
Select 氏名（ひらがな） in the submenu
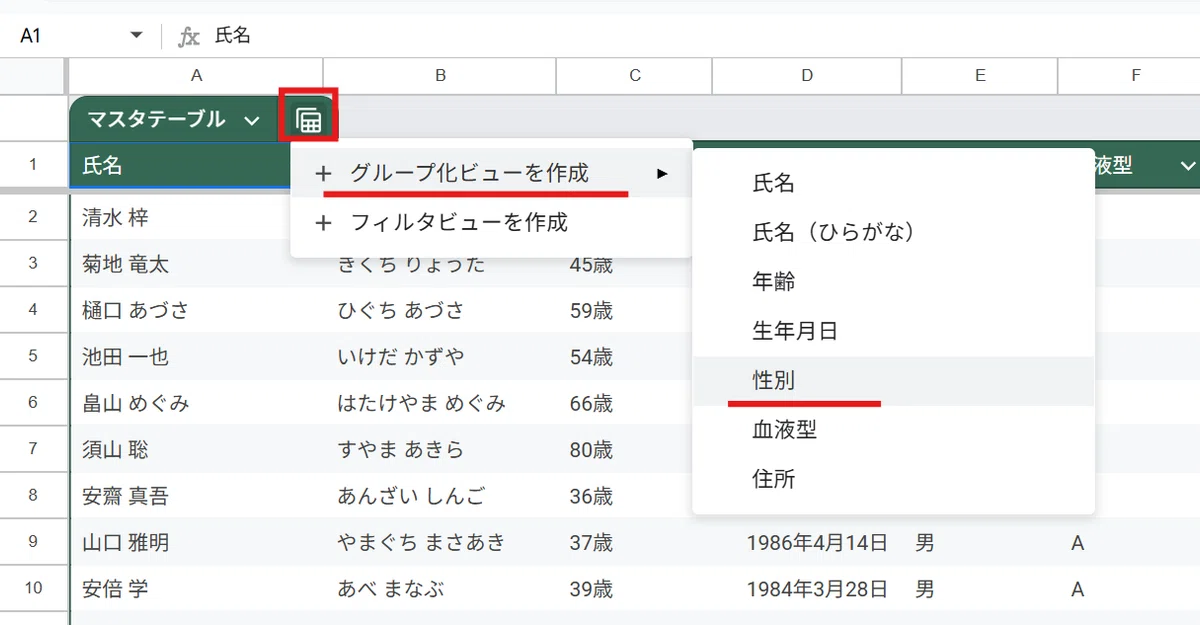[893, 232]
